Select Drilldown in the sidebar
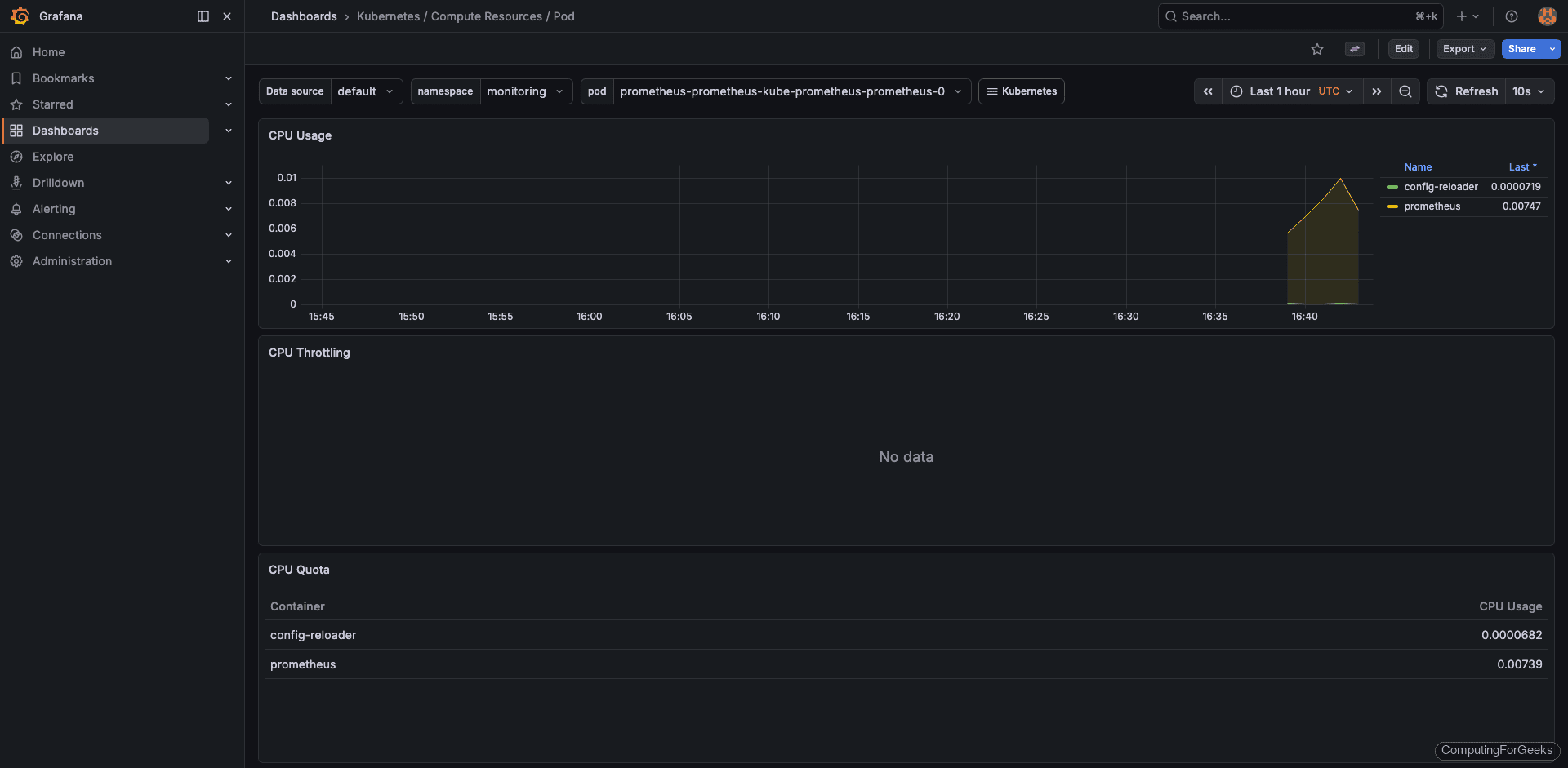This screenshot has height=768, width=1568. click(57, 183)
